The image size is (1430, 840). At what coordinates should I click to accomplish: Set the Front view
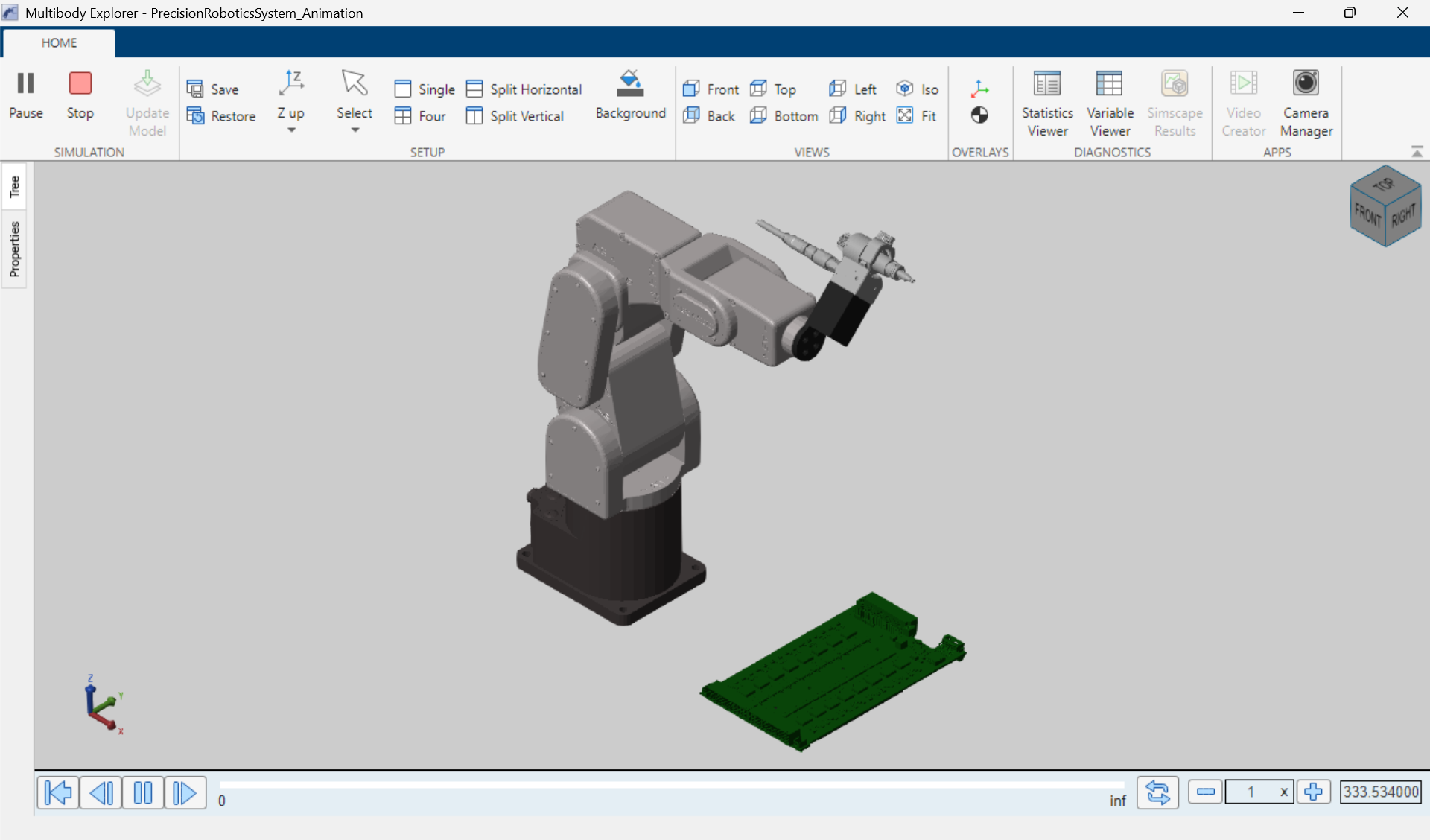[711, 89]
